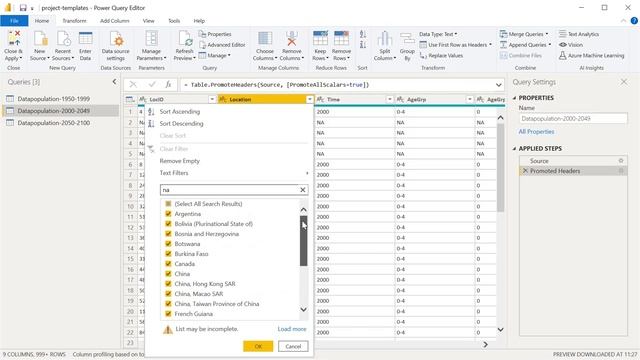Click the Choose Columns icon
The image size is (640, 360).
click(x=265, y=39)
